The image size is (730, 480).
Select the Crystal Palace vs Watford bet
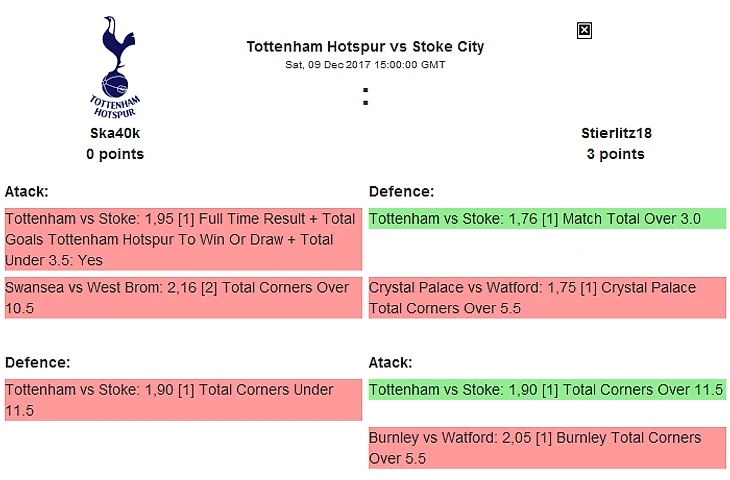[546, 297]
